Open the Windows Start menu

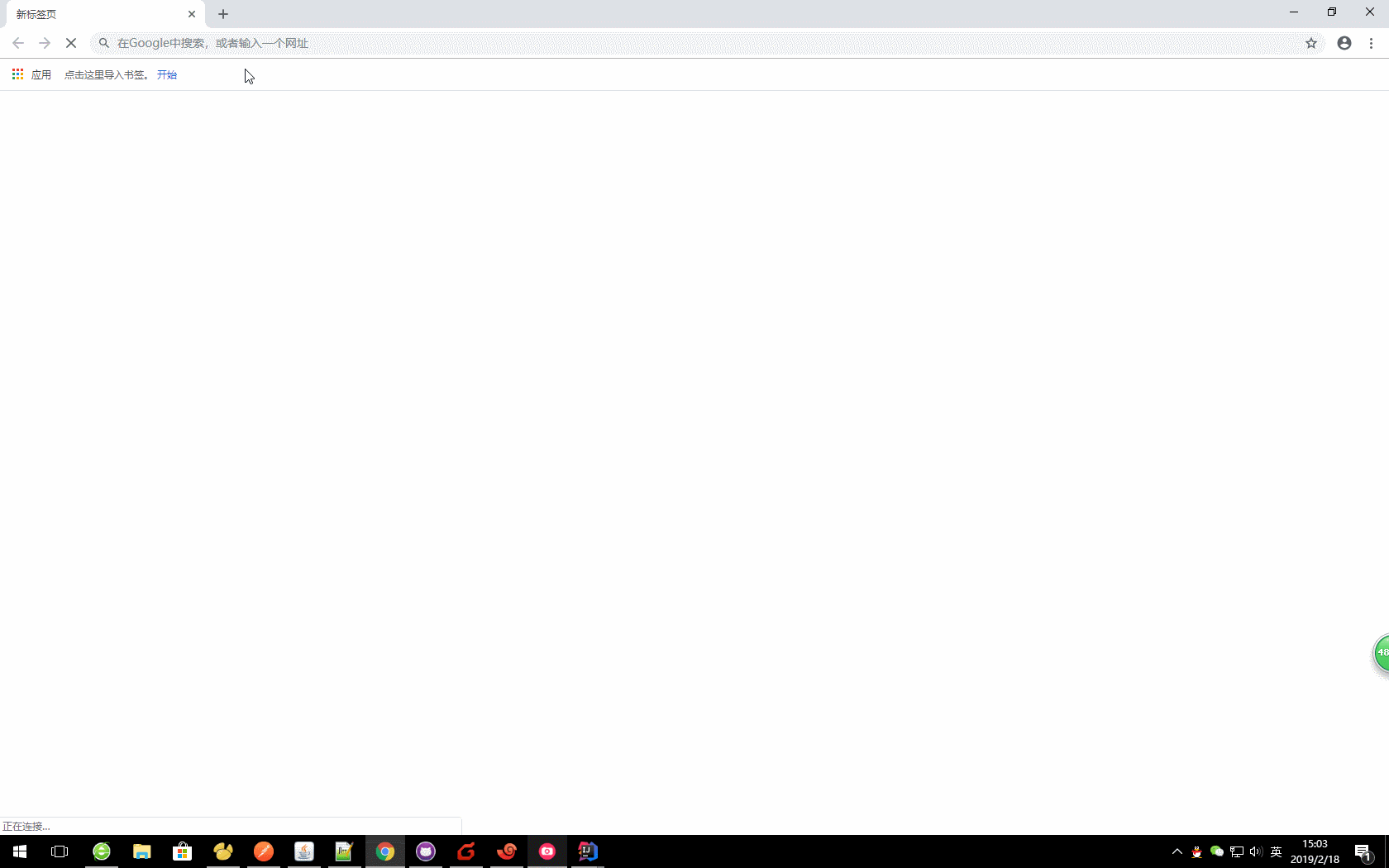(x=20, y=851)
